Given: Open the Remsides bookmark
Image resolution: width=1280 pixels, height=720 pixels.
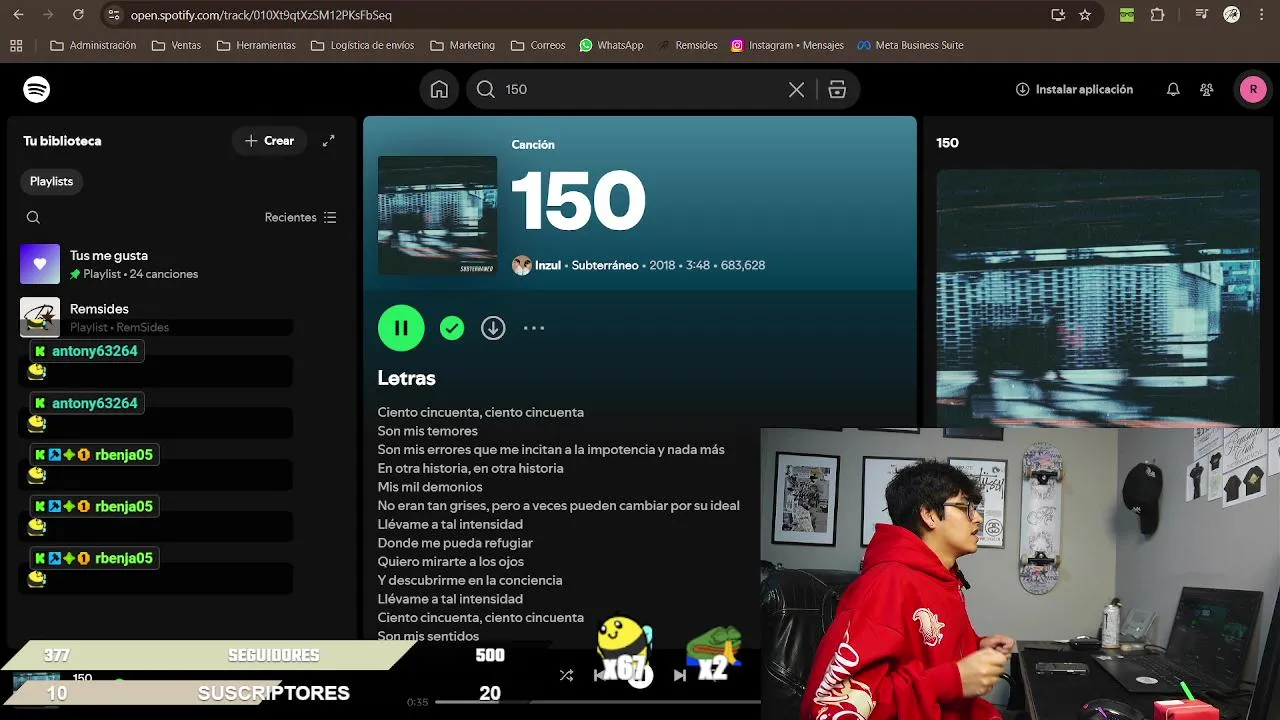Looking at the screenshot, I should pos(688,45).
